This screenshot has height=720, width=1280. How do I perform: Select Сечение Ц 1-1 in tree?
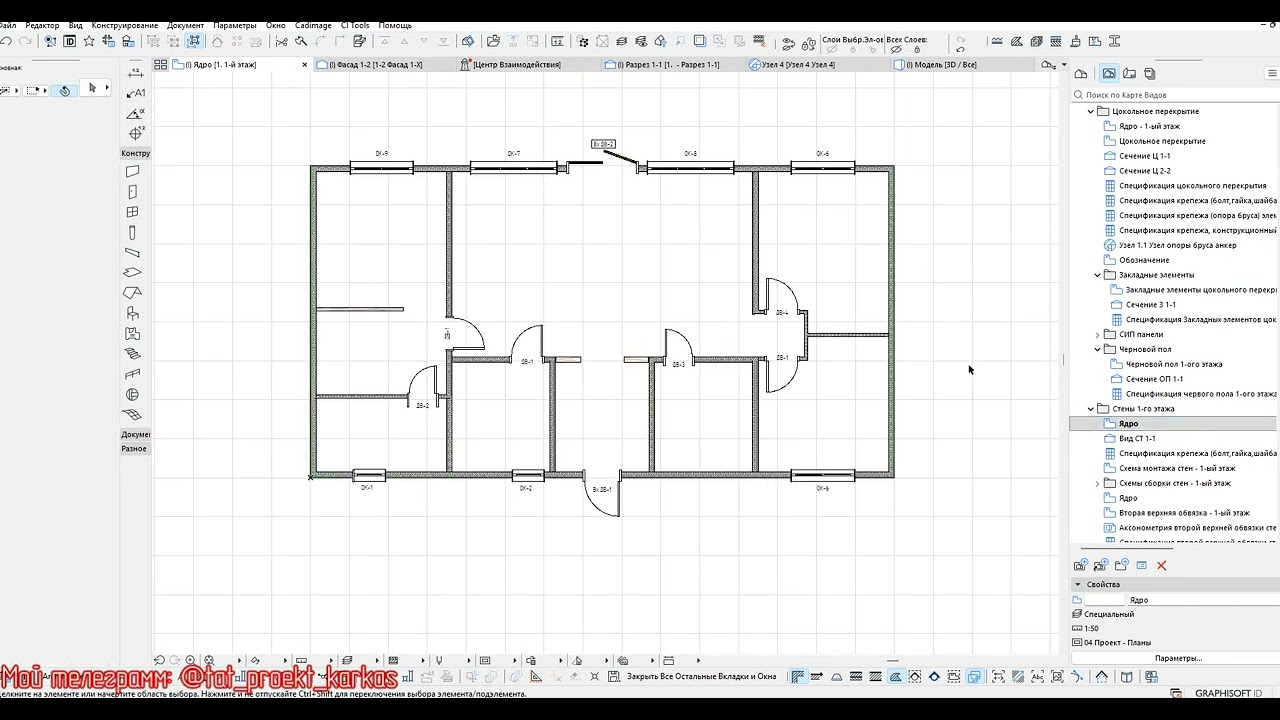[1144, 156]
